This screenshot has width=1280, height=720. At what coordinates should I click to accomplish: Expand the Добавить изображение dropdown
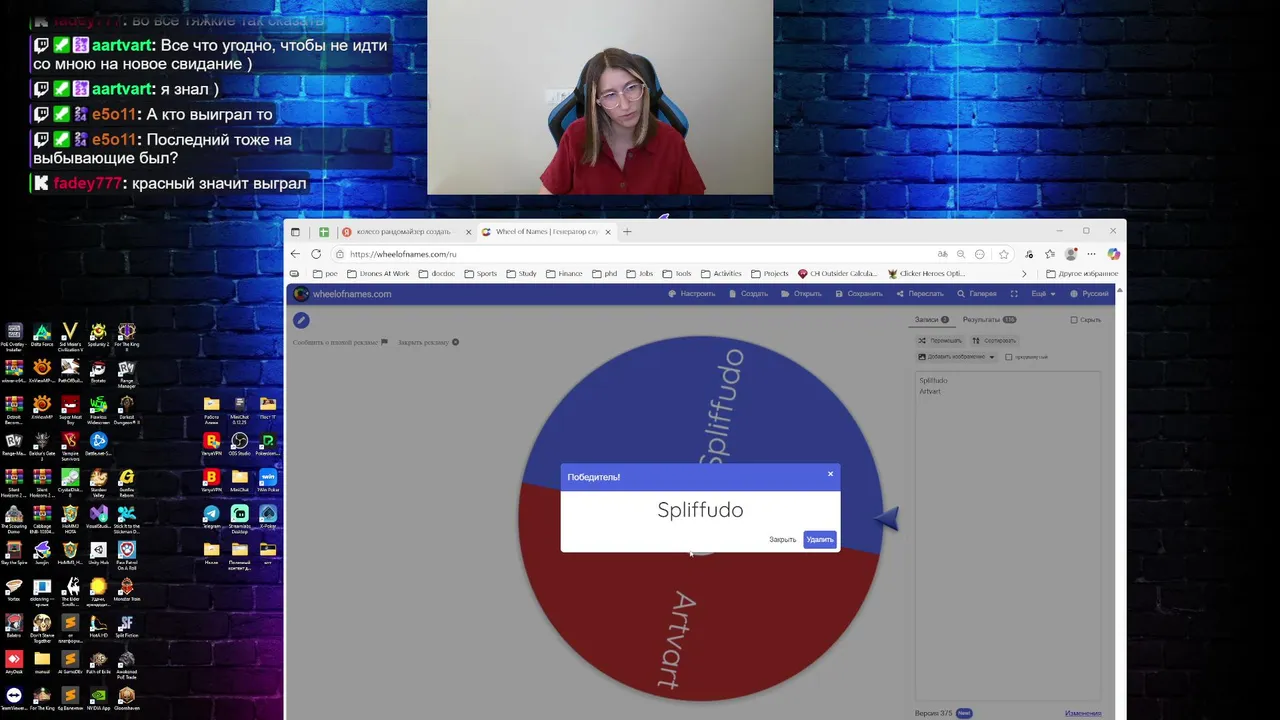pyautogui.click(x=957, y=357)
